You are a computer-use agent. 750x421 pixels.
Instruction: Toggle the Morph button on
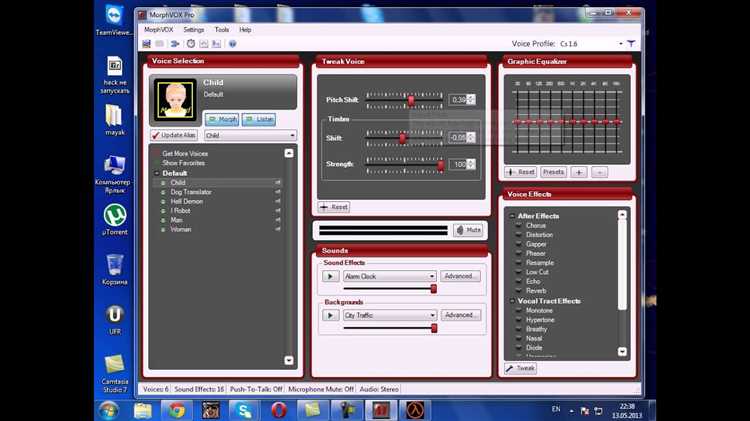click(x=222, y=119)
